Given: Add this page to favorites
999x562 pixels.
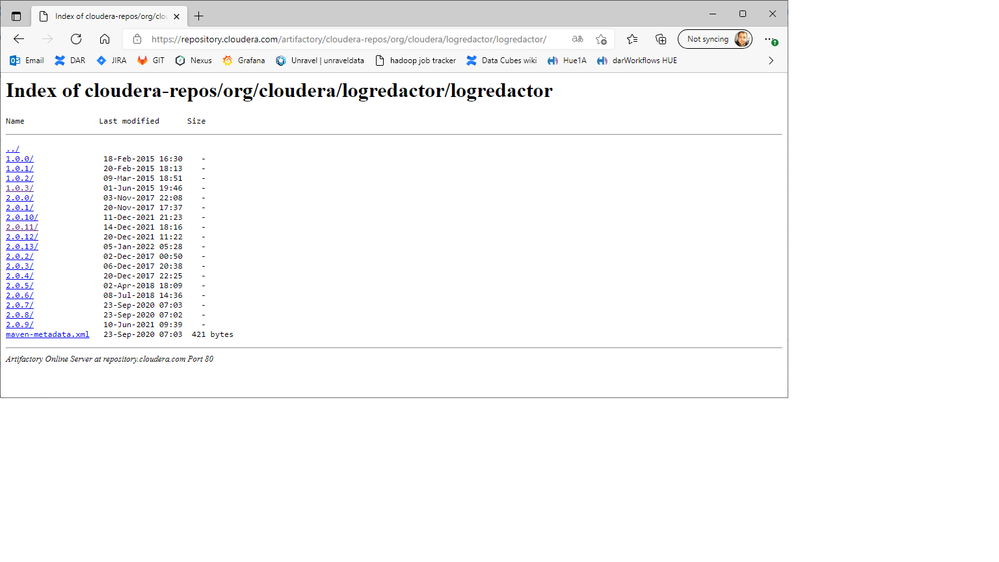Looking at the screenshot, I should coord(601,40).
